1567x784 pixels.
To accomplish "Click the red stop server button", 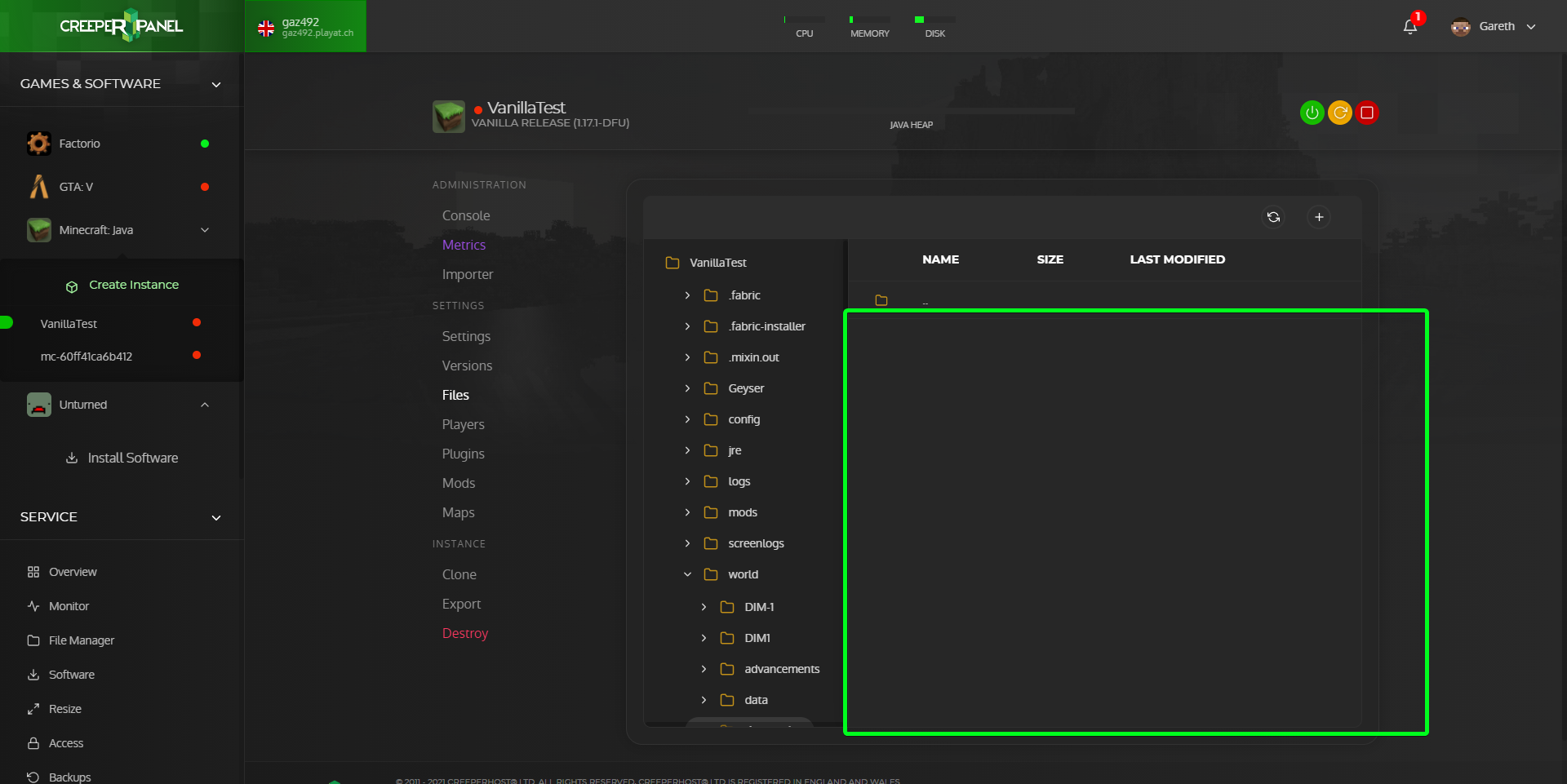I will tap(1367, 113).
